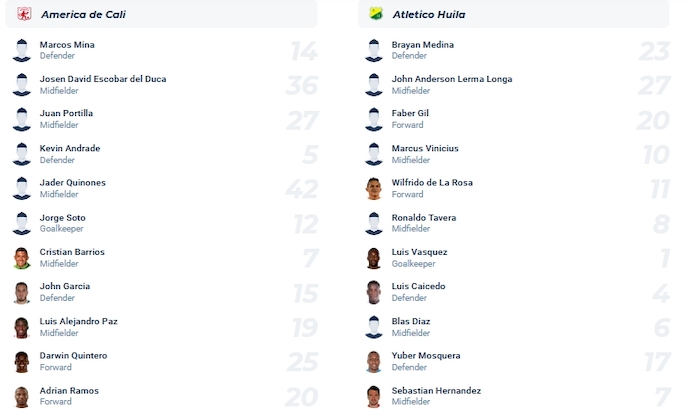This screenshot has width=690, height=410.
Task: View Jorge Soto goalkeeper profile
Action: (x=62, y=218)
